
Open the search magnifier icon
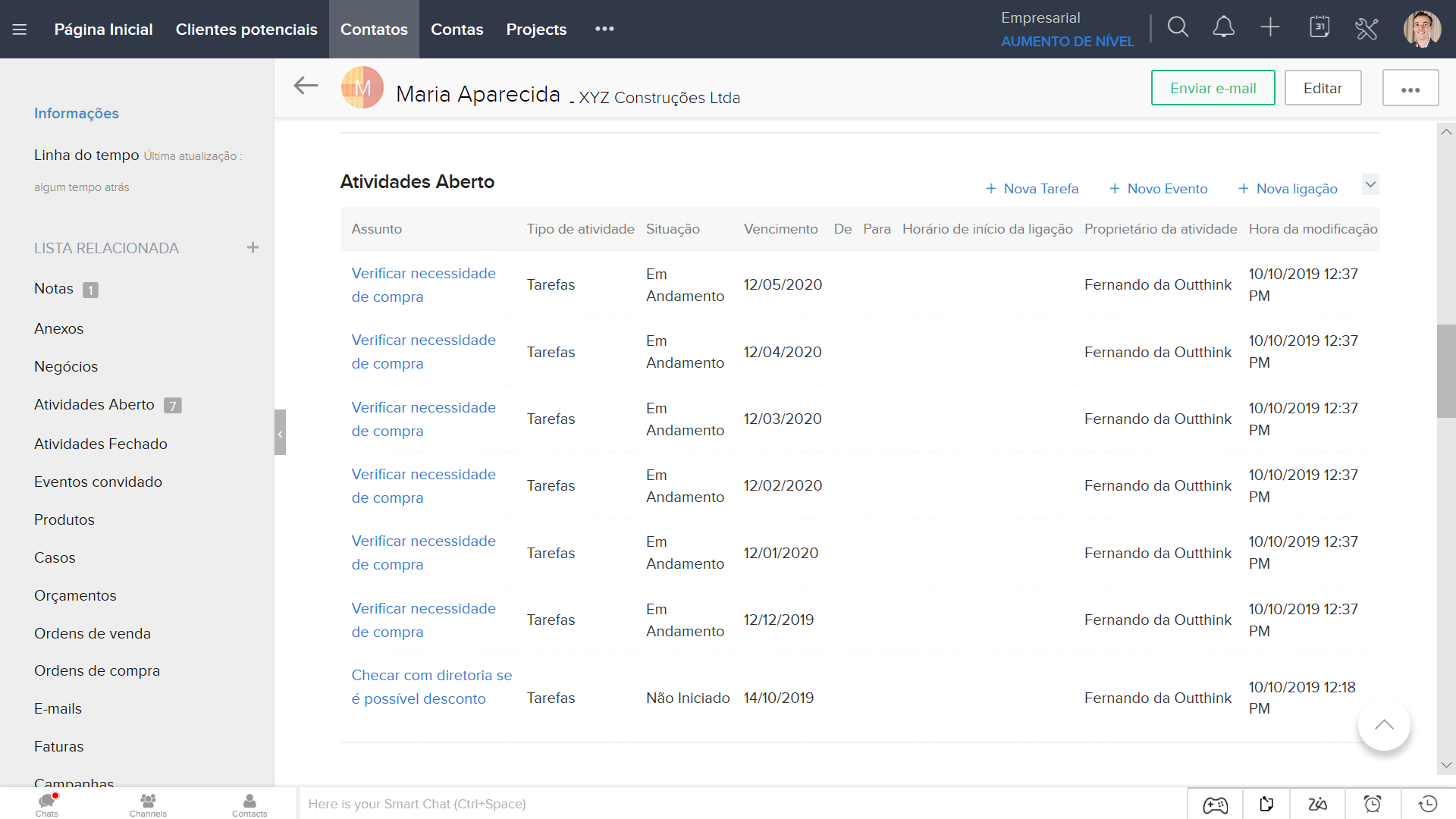[x=1178, y=28]
